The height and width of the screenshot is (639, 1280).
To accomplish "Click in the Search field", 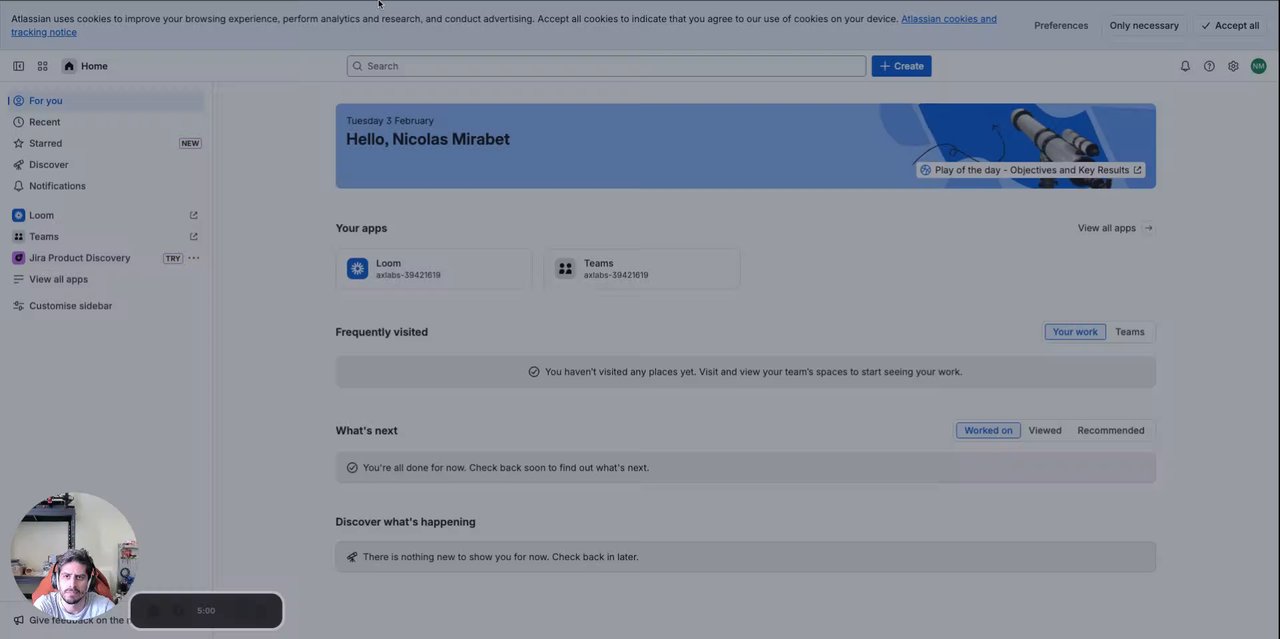I will 606,66.
